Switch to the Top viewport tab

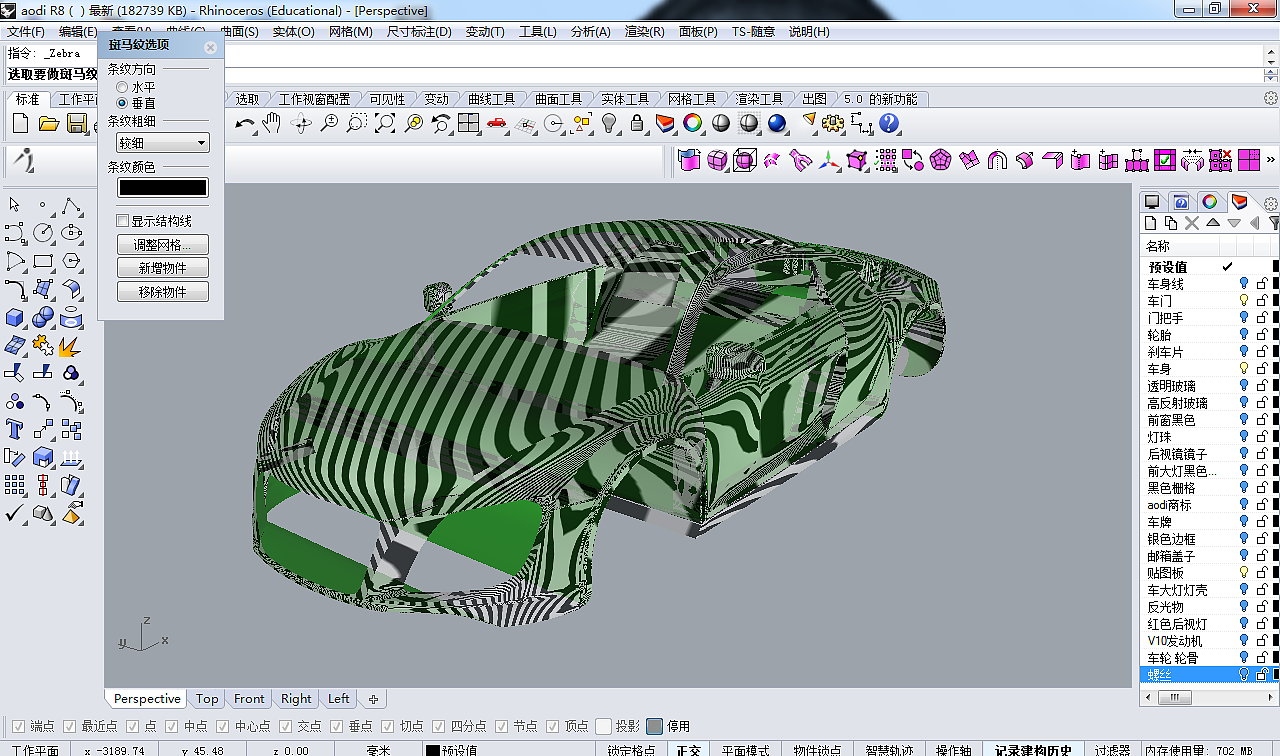(x=207, y=699)
